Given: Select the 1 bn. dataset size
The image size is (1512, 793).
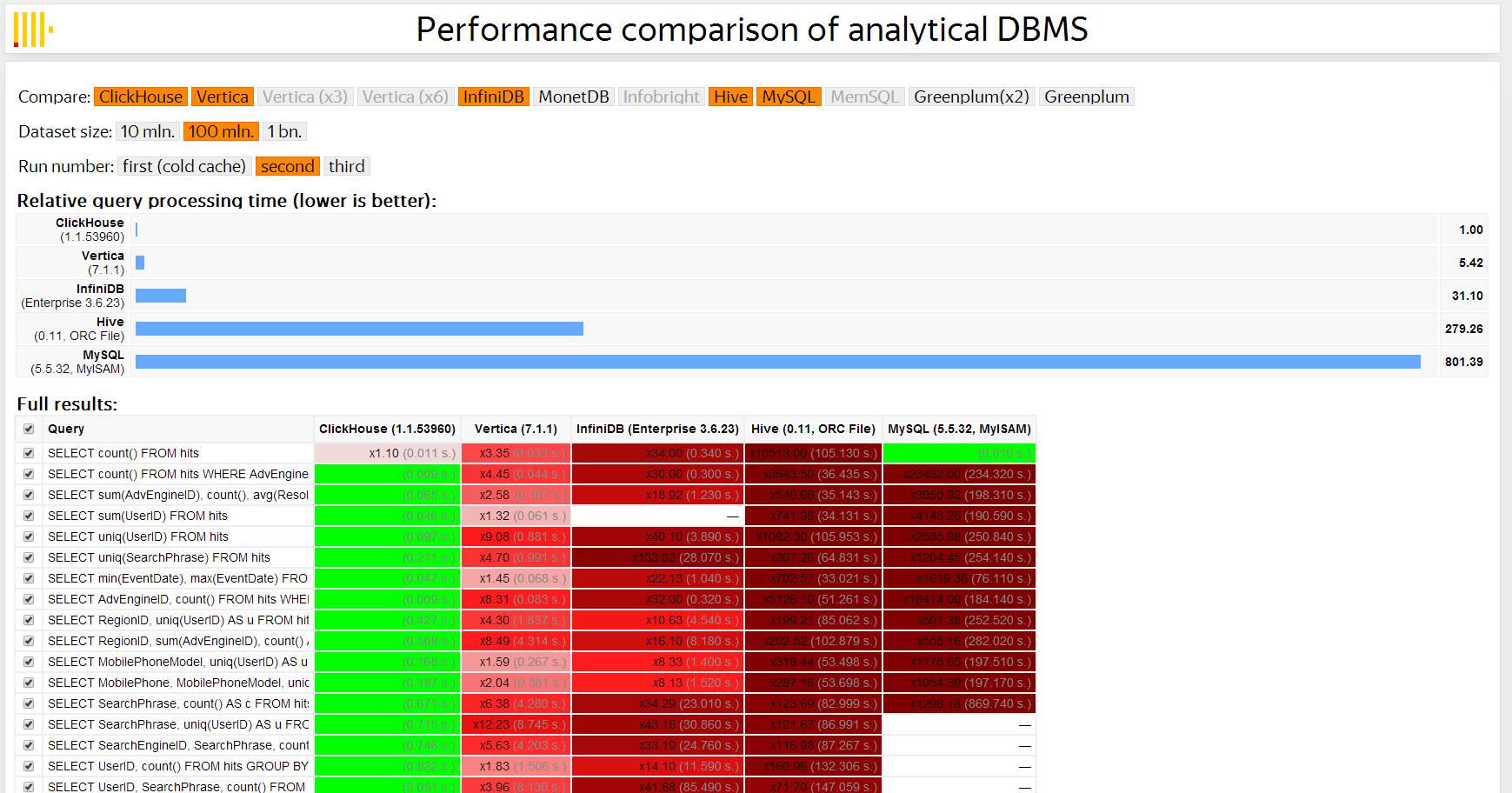Looking at the screenshot, I should (x=284, y=131).
